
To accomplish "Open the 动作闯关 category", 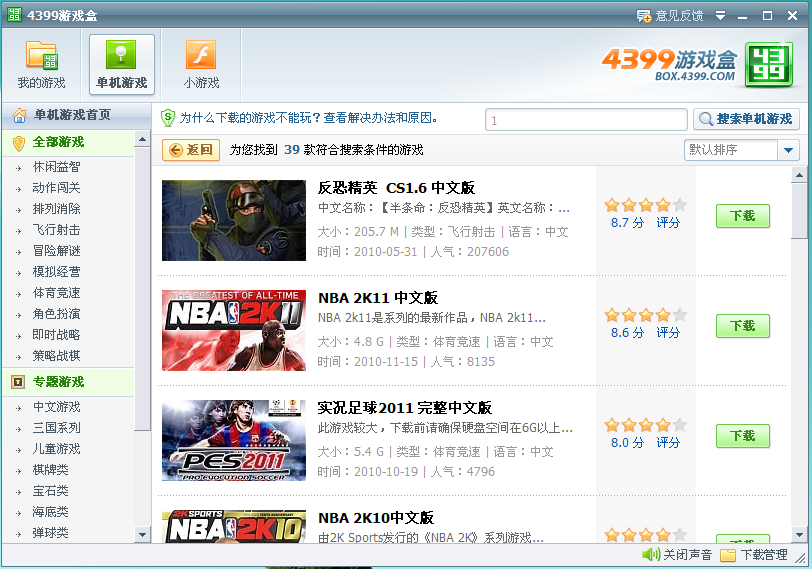I will click(x=56, y=187).
